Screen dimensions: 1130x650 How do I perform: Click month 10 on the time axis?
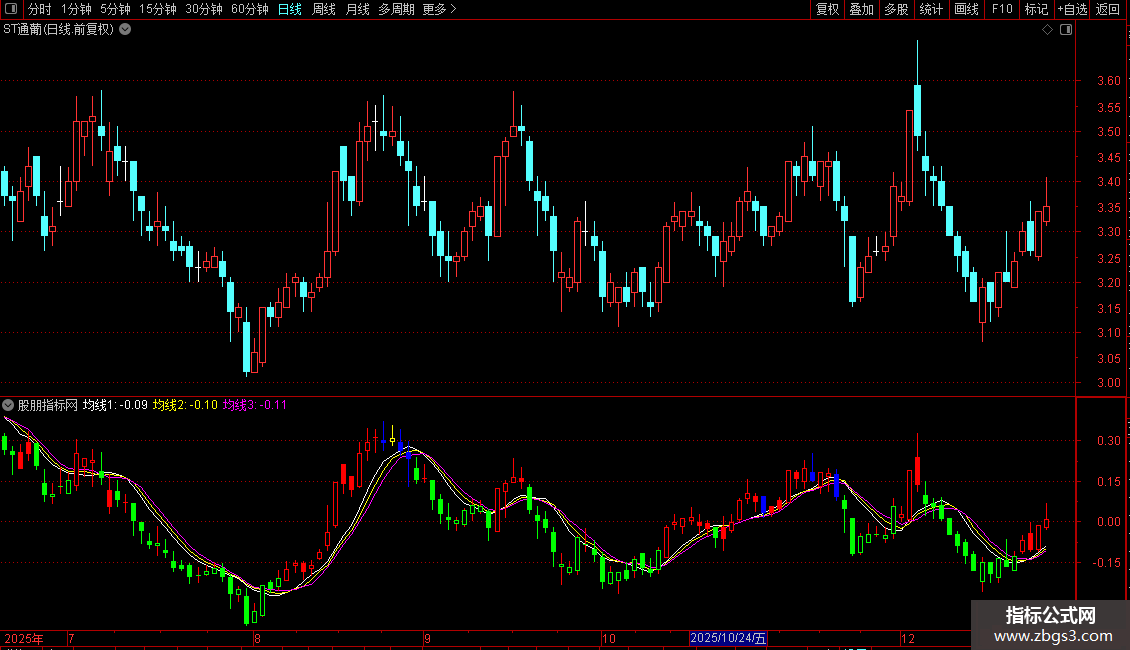609,638
